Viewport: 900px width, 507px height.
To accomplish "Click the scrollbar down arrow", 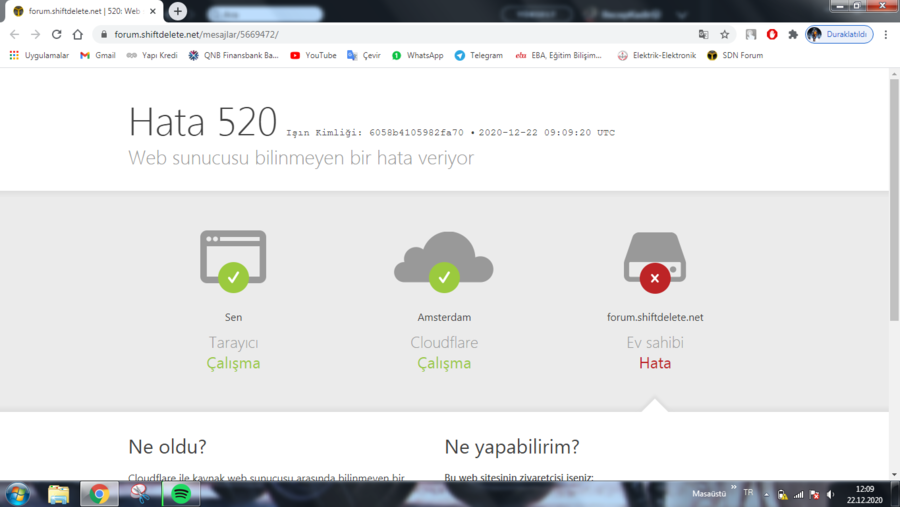I will pos(894,475).
